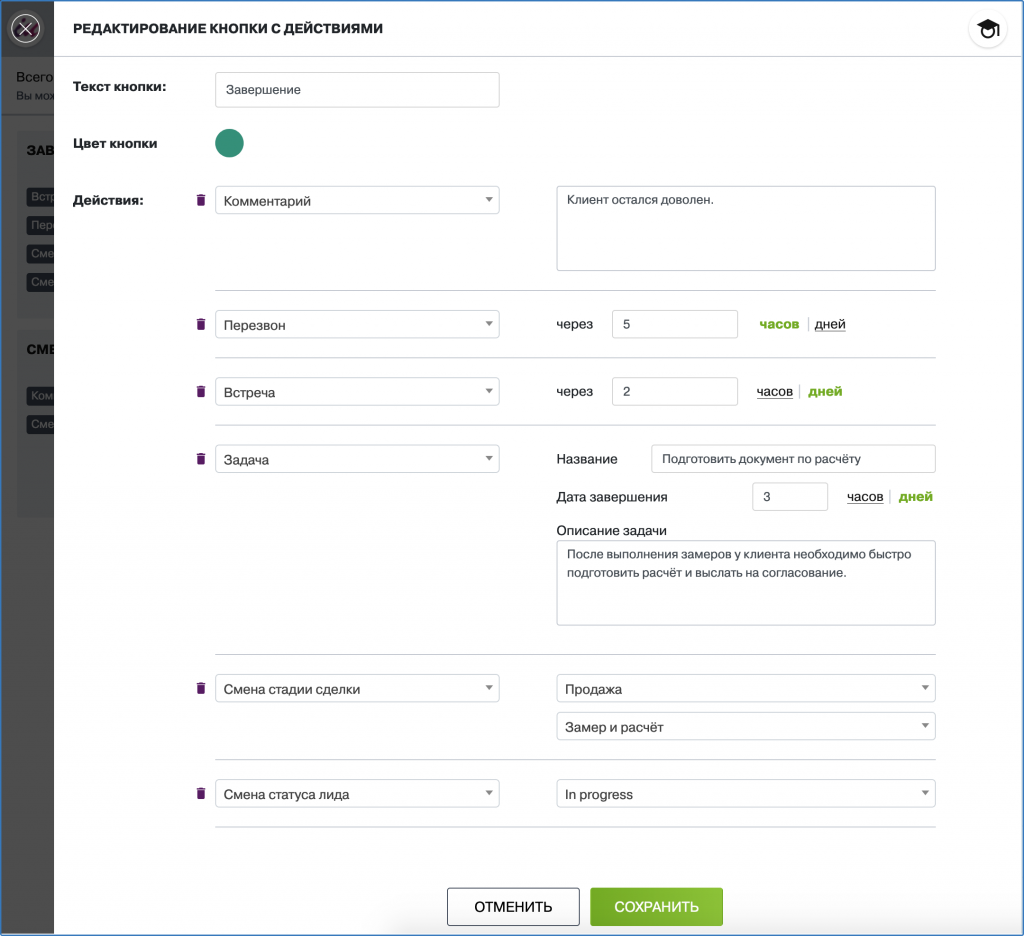The image size is (1024, 936).
Task: Remove the Смена стадии сделки action
Action: [x=200, y=688]
